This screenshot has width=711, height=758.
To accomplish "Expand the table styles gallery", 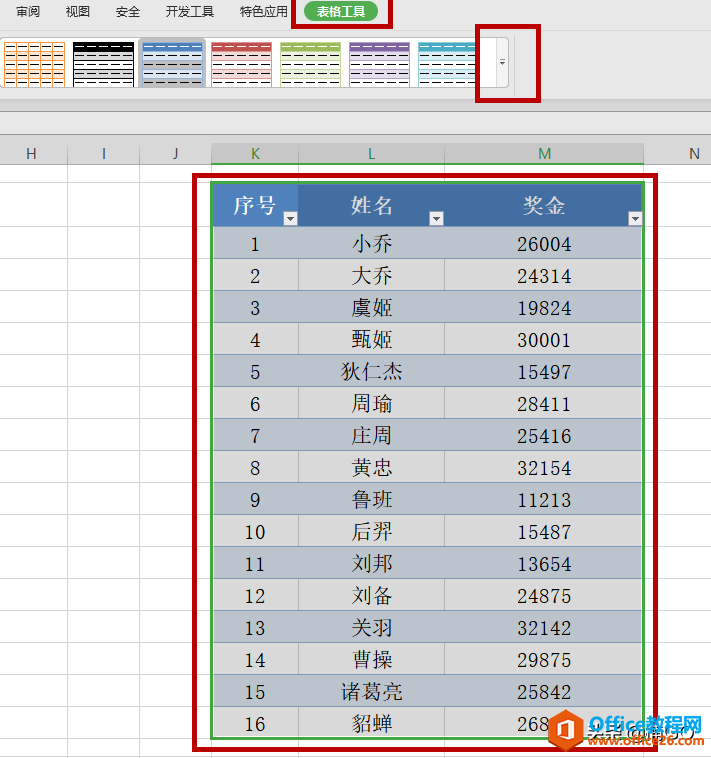I will (502, 62).
